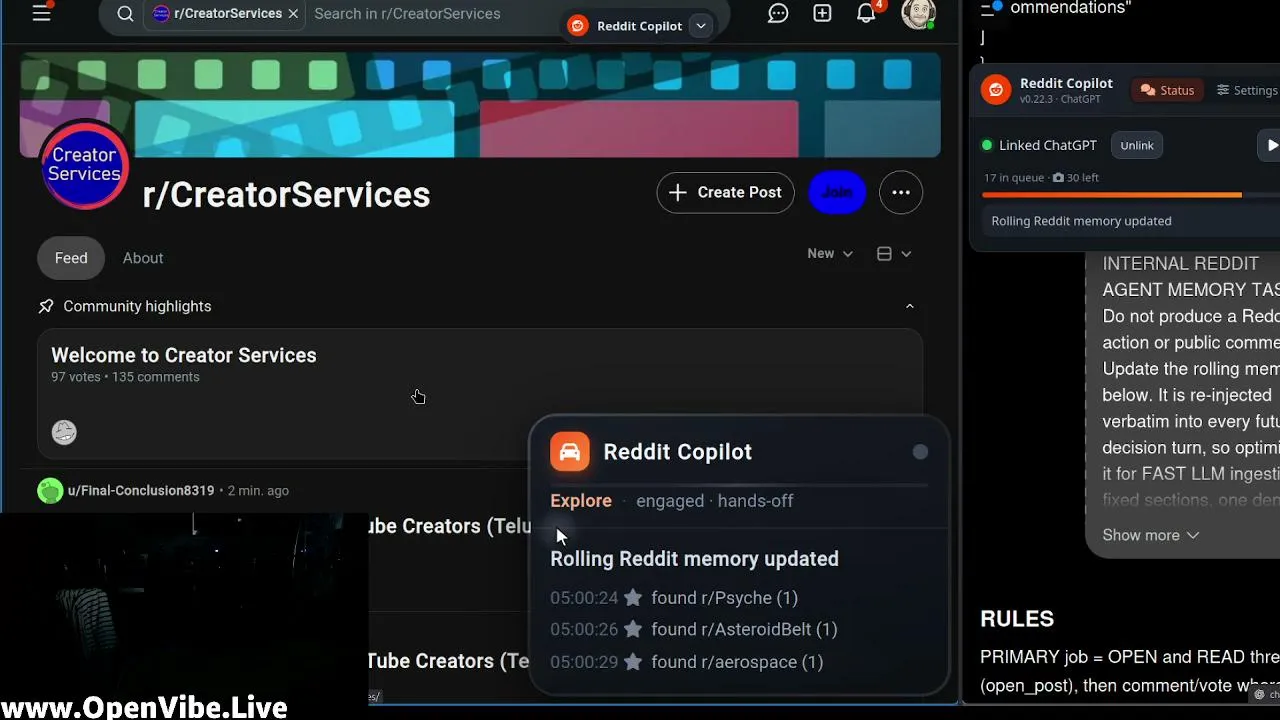Open the chat bubble icon
The width and height of the screenshot is (1280, 720).
coord(778,14)
